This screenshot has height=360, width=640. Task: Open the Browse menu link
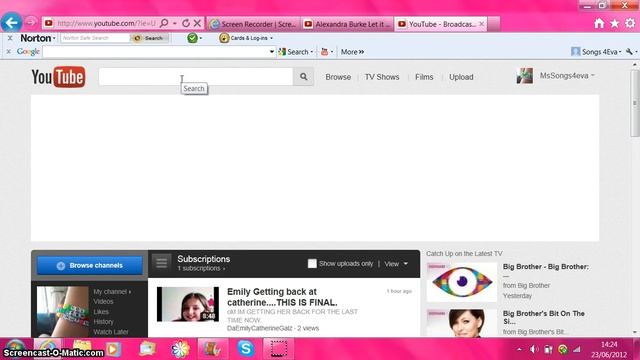338,77
